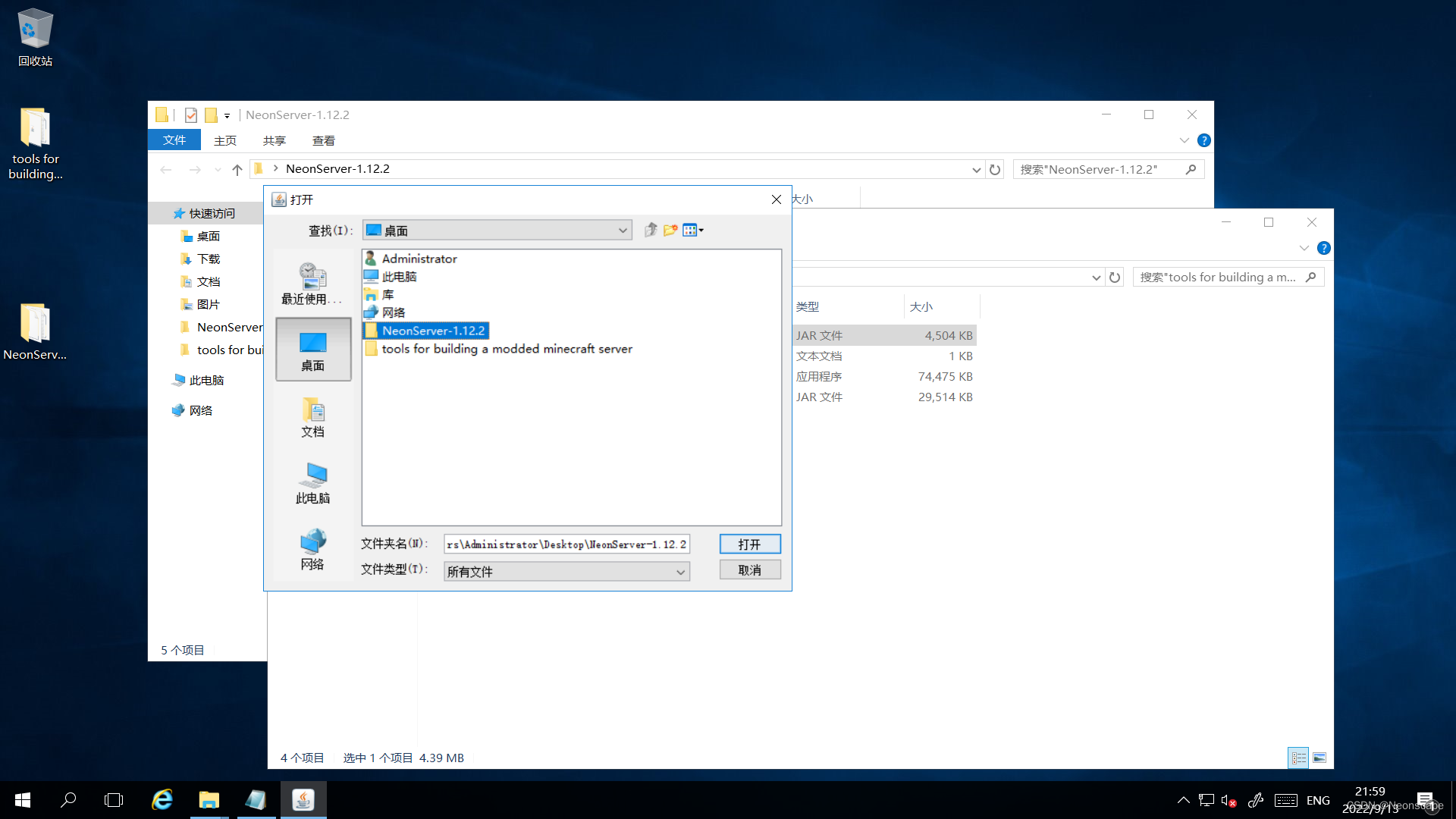Select tools for building a modded minecraft server folder
1456x819 pixels.
tap(507, 349)
